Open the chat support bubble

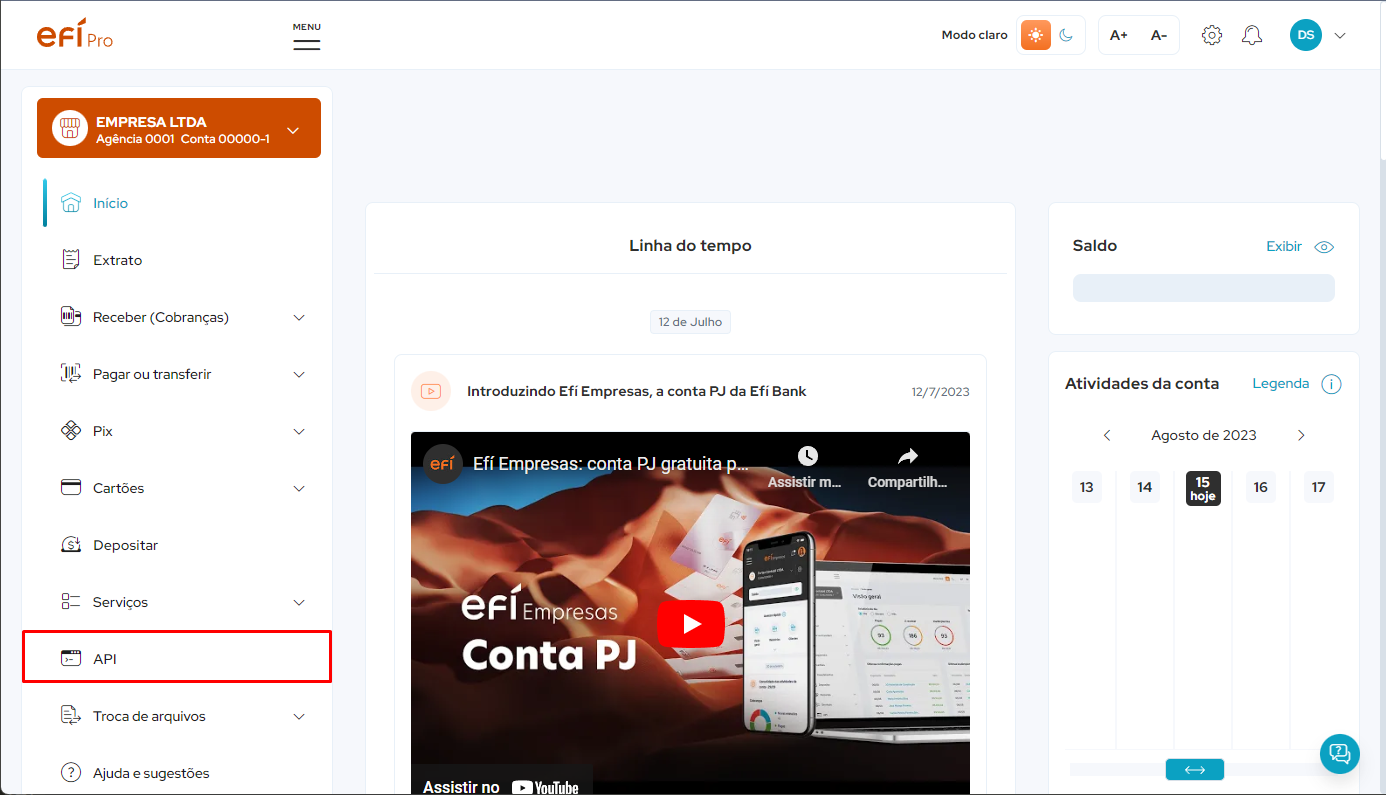tap(1339, 753)
